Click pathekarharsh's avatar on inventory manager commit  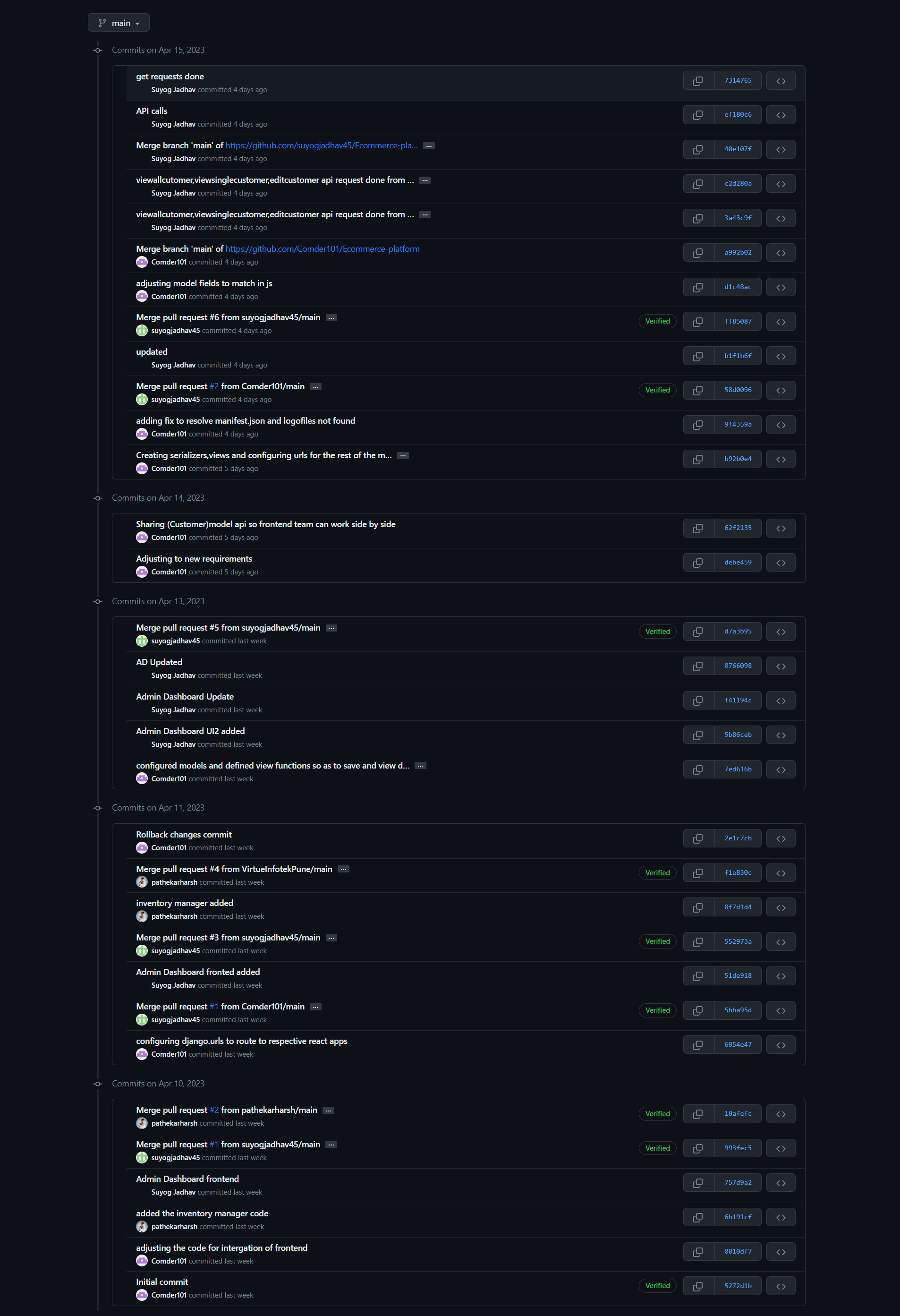(142, 916)
